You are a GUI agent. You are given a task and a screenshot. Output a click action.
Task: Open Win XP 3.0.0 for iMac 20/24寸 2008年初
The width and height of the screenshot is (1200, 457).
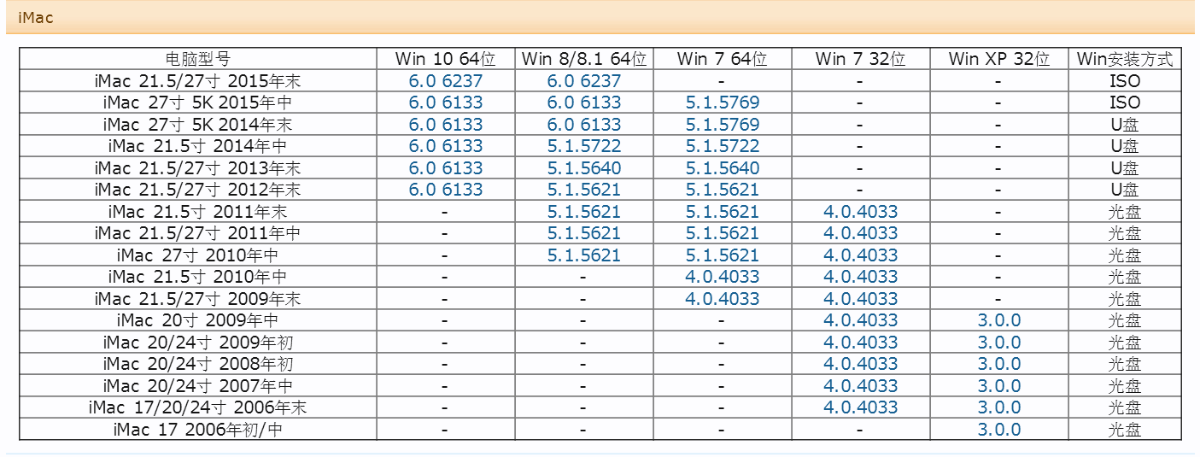tap(999, 364)
